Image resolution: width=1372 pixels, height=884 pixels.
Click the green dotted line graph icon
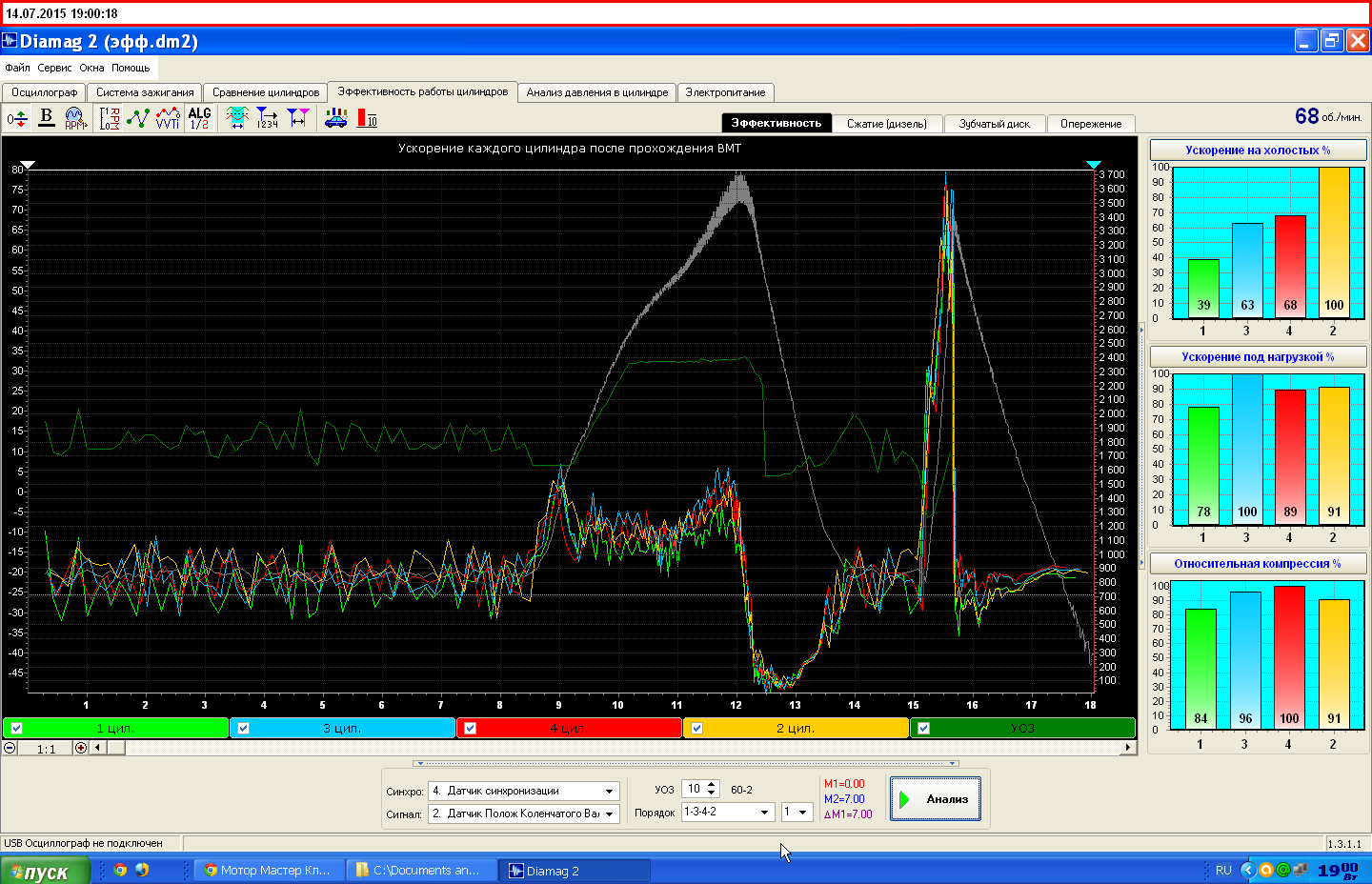click(x=138, y=118)
